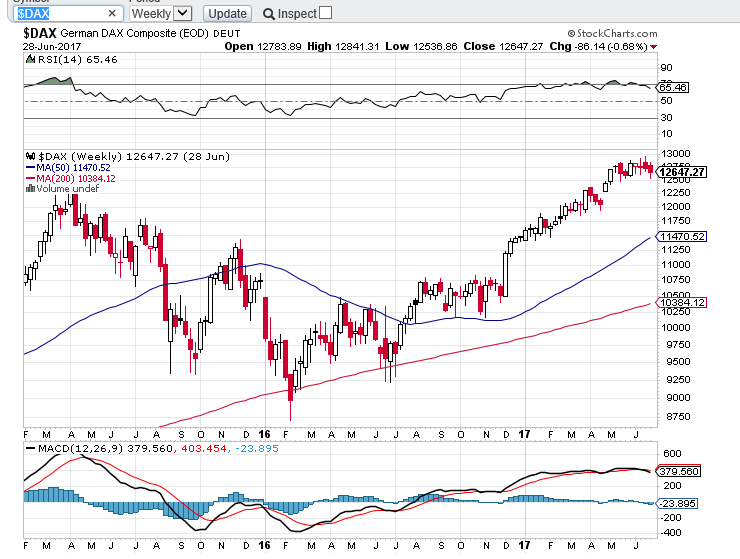
Task: Click the red MA(200) legend line swatch
Action: click(31, 178)
